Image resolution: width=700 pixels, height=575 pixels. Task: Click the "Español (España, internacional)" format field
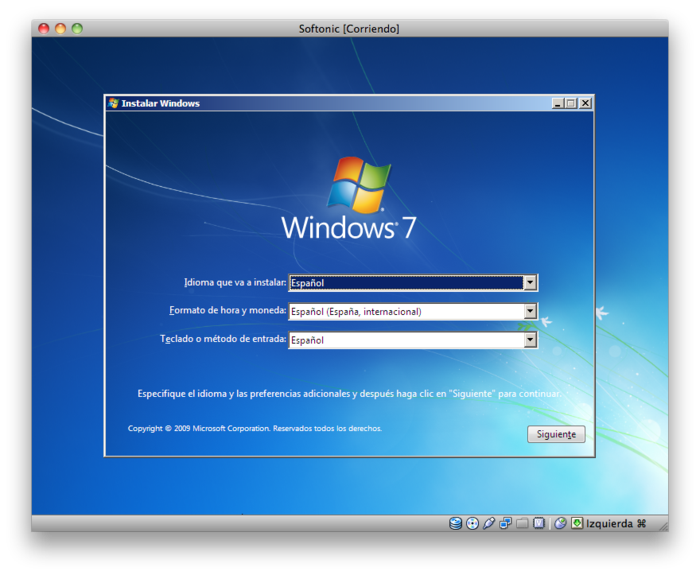pyautogui.click(x=405, y=311)
